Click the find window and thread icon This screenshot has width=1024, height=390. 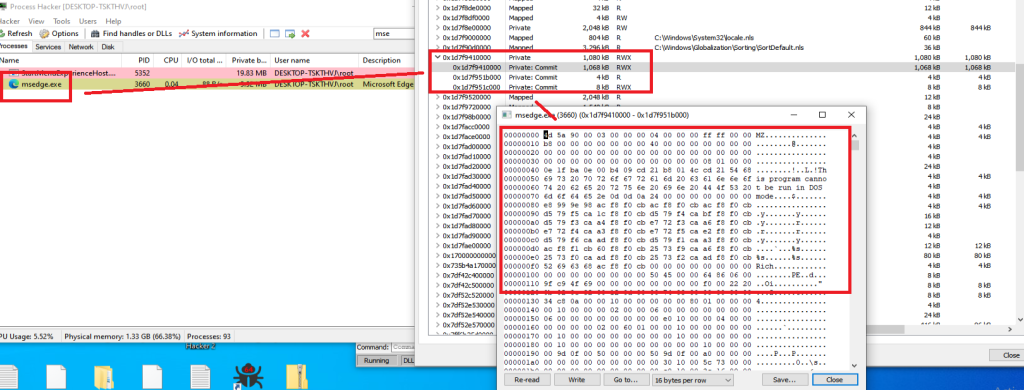(290, 33)
